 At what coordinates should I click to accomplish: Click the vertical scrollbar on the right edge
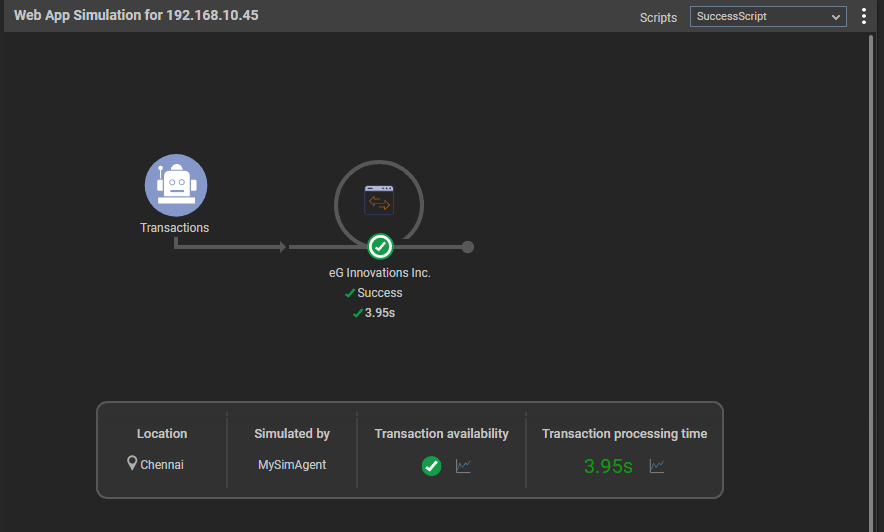coord(871,282)
